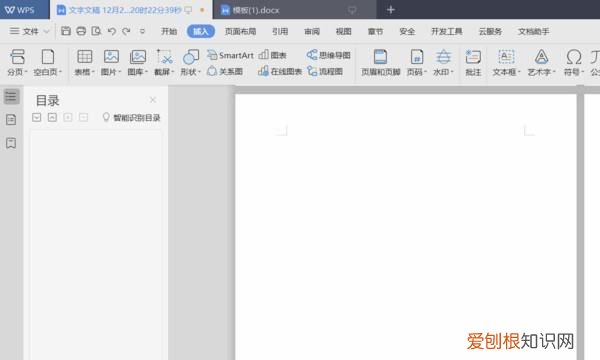The height and width of the screenshot is (360, 600).
Task: Open the 视图 ribbon tab
Action: point(344,31)
